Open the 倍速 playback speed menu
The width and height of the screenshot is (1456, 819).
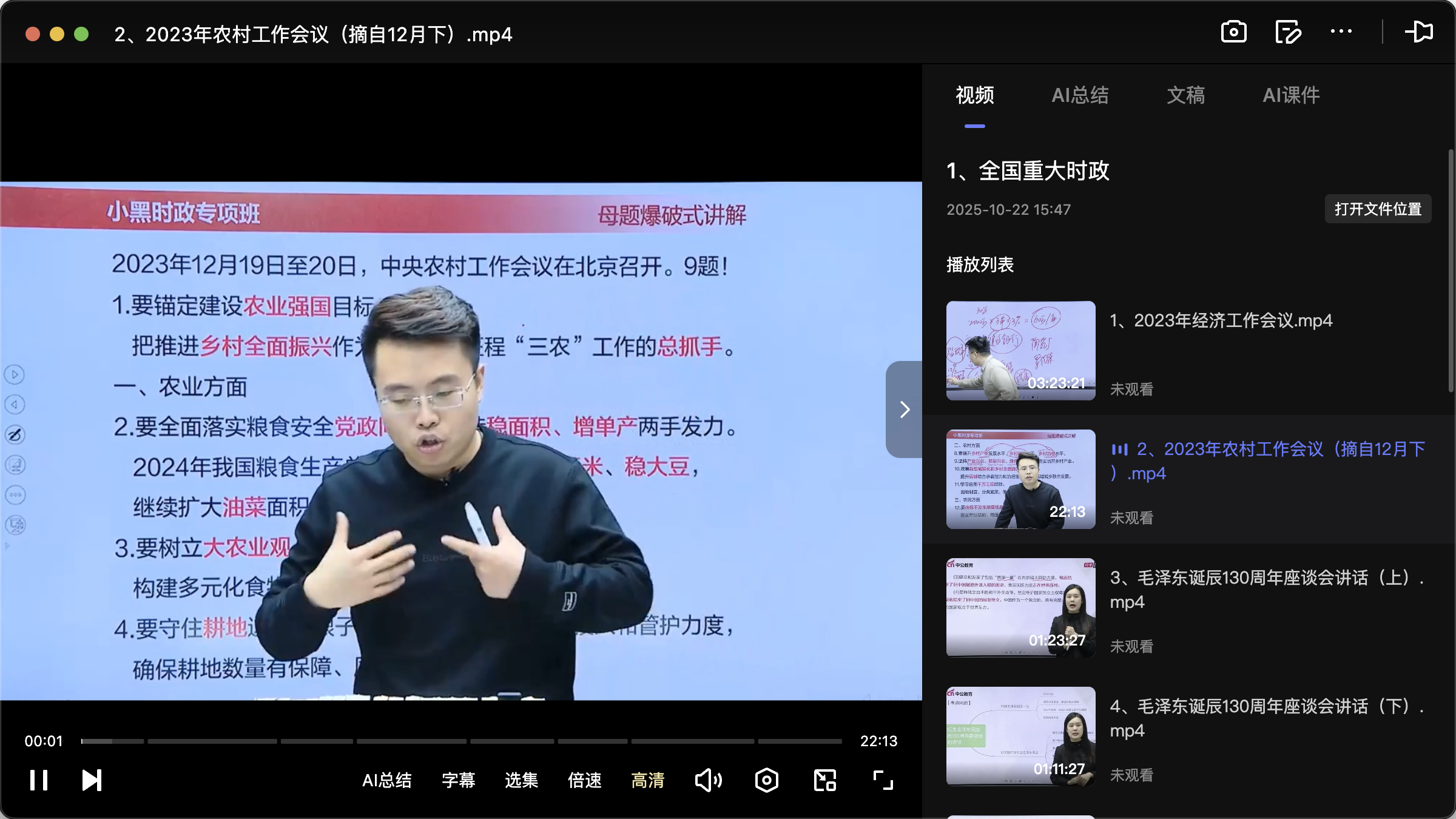(x=584, y=781)
